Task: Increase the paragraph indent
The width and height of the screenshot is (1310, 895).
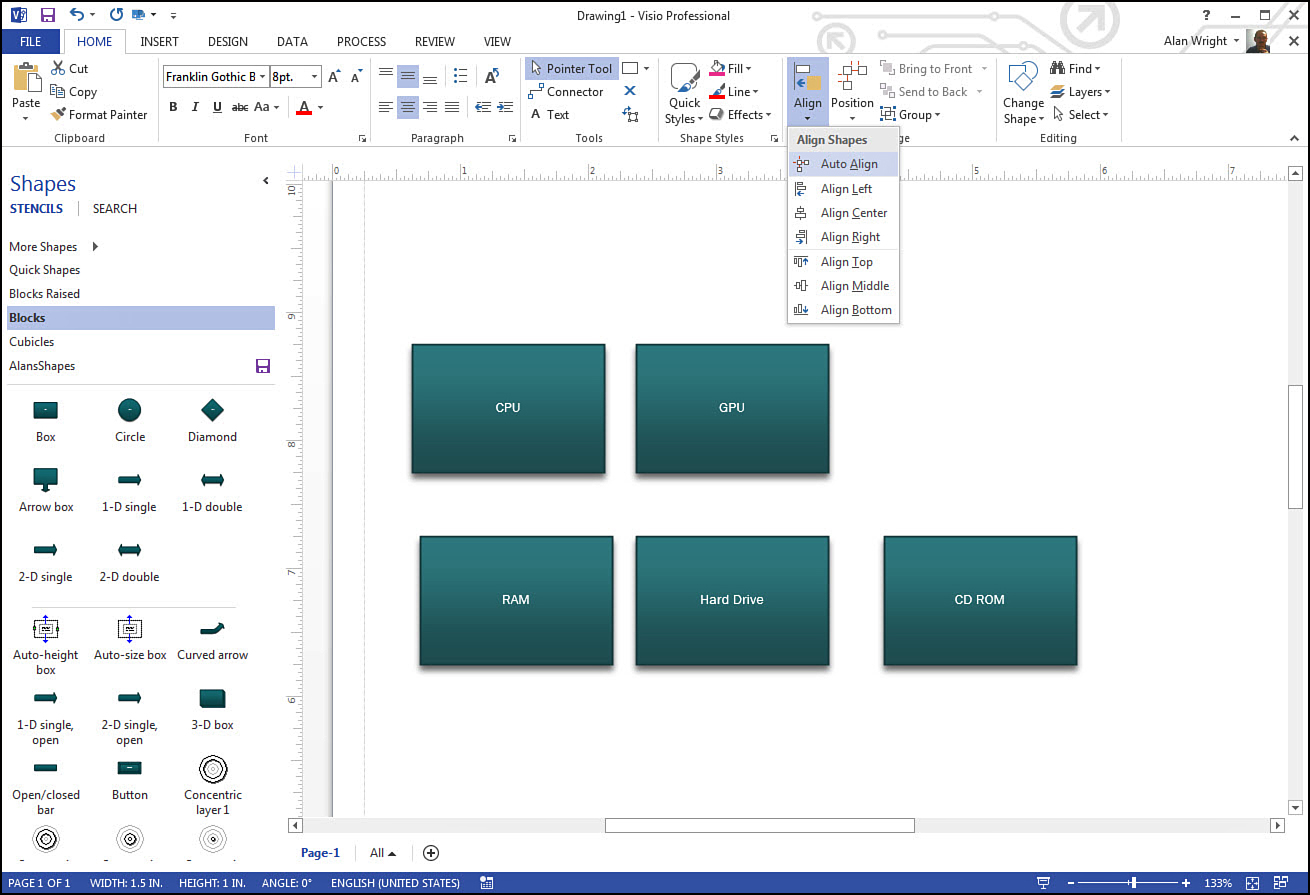Action: point(505,107)
